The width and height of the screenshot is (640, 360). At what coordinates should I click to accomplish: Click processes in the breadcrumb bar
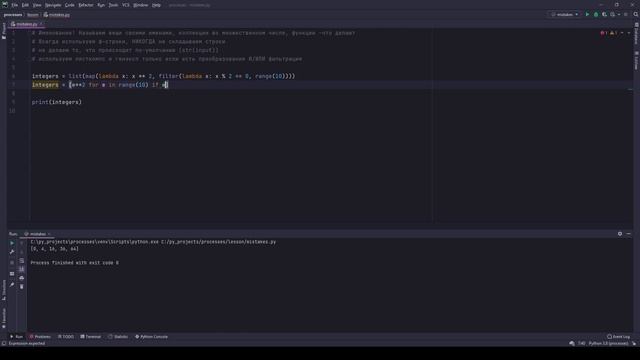click(x=13, y=15)
